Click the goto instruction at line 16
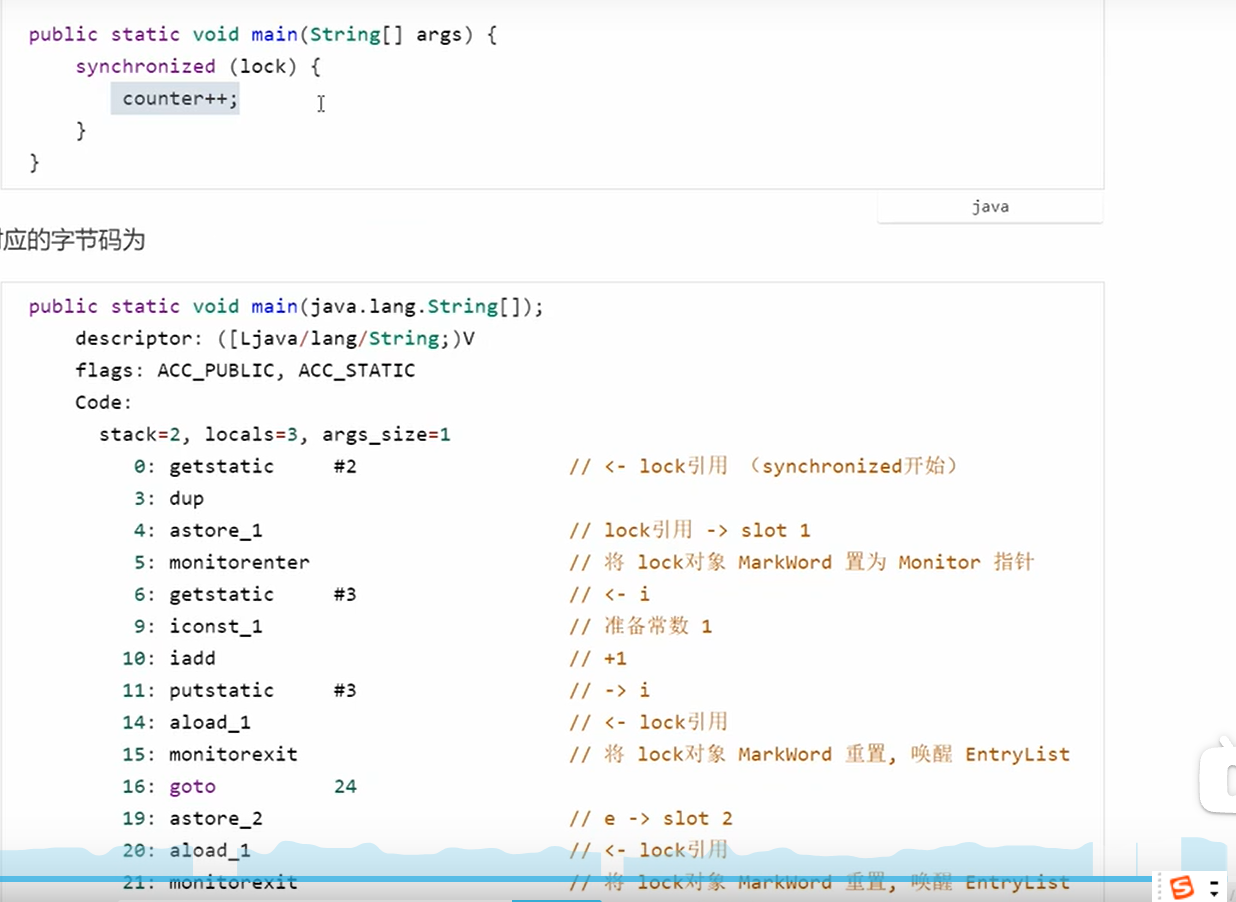The image size is (1236, 902). [x=192, y=786]
